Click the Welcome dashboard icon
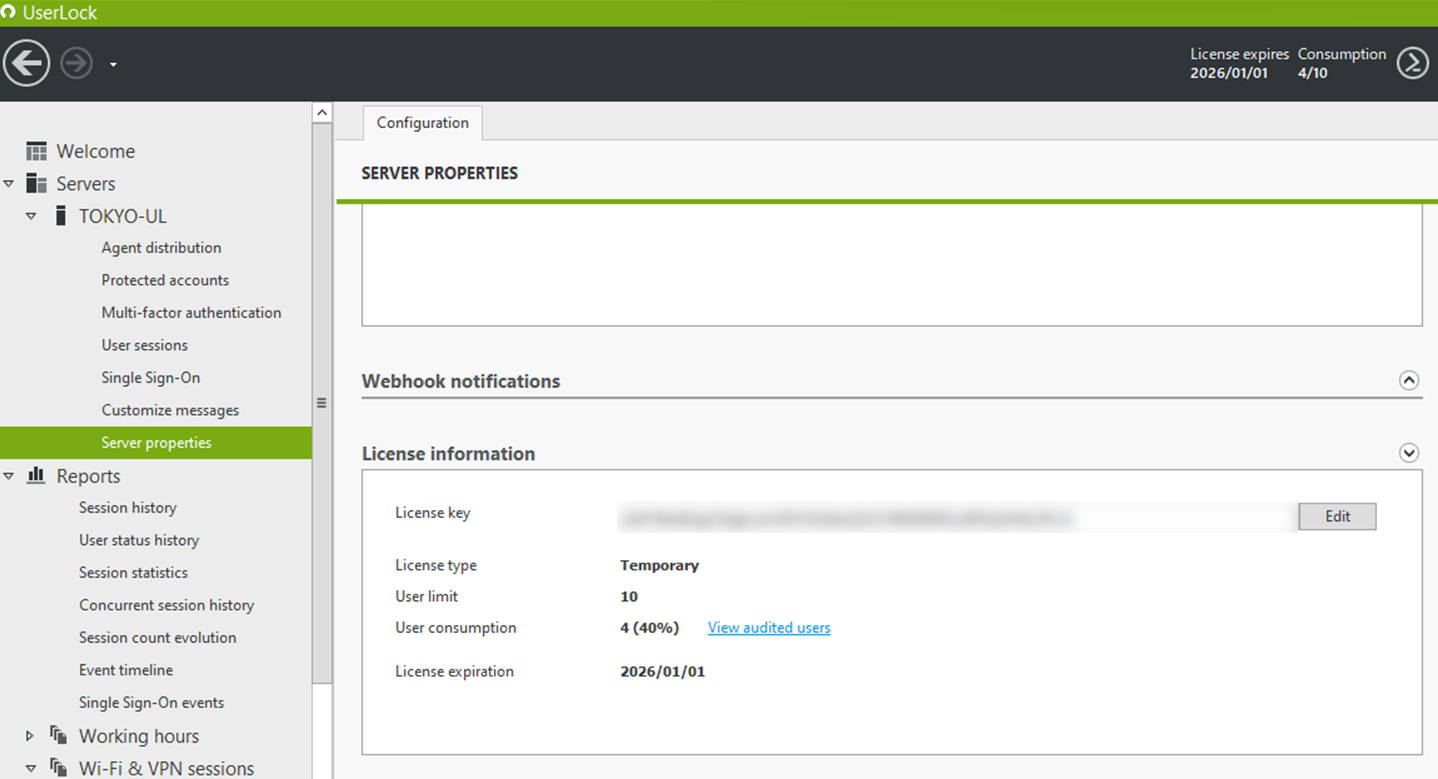1438x779 pixels. [37, 151]
